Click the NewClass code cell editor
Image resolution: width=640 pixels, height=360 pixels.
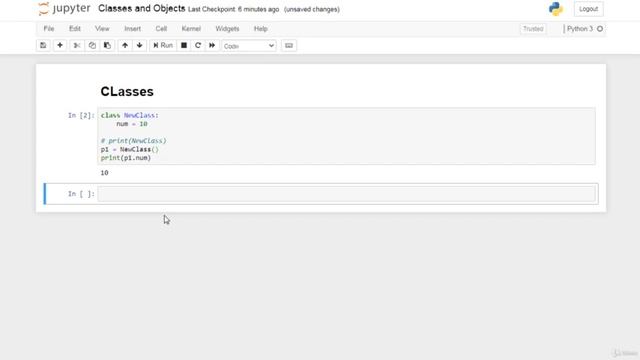(347, 136)
